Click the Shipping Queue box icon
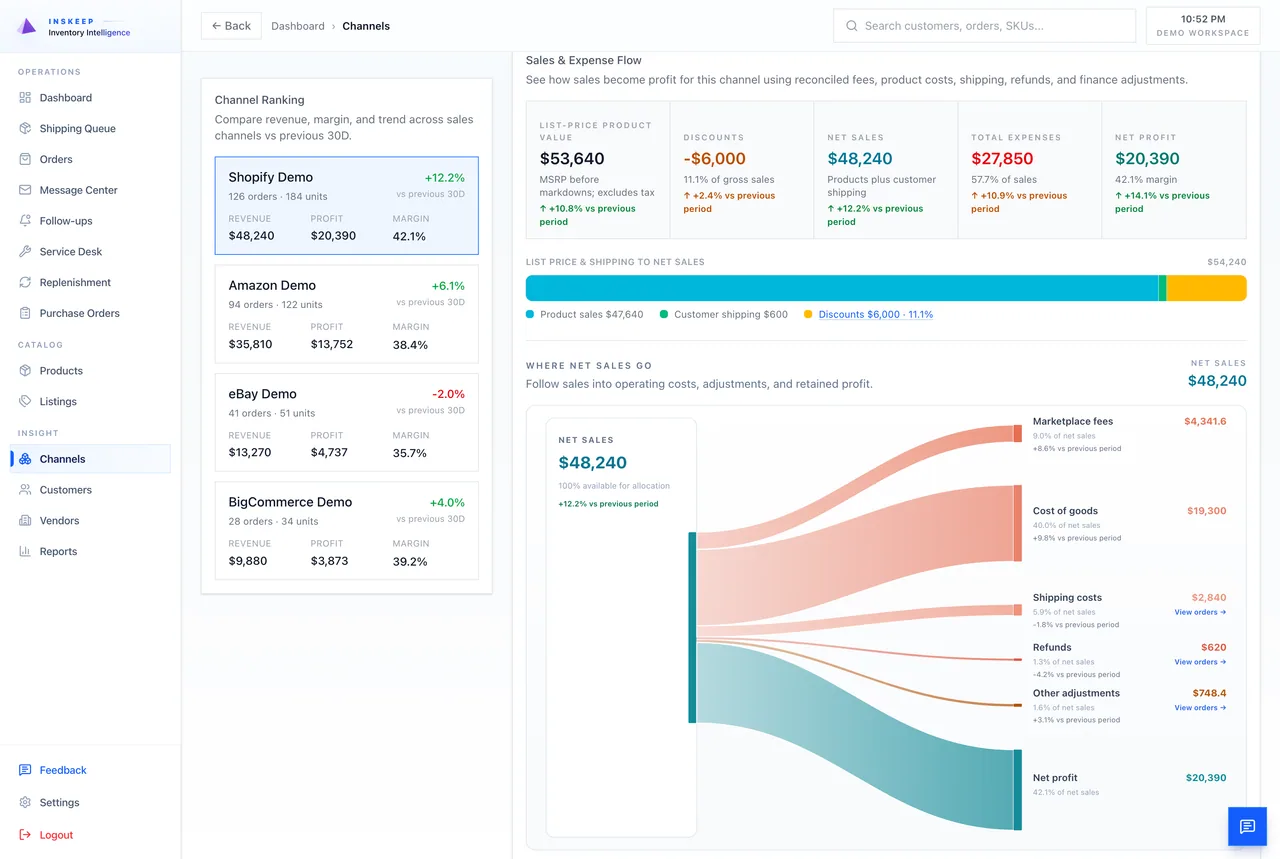Image resolution: width=1280 pixels, height=859 pixels. click(25, 128)
